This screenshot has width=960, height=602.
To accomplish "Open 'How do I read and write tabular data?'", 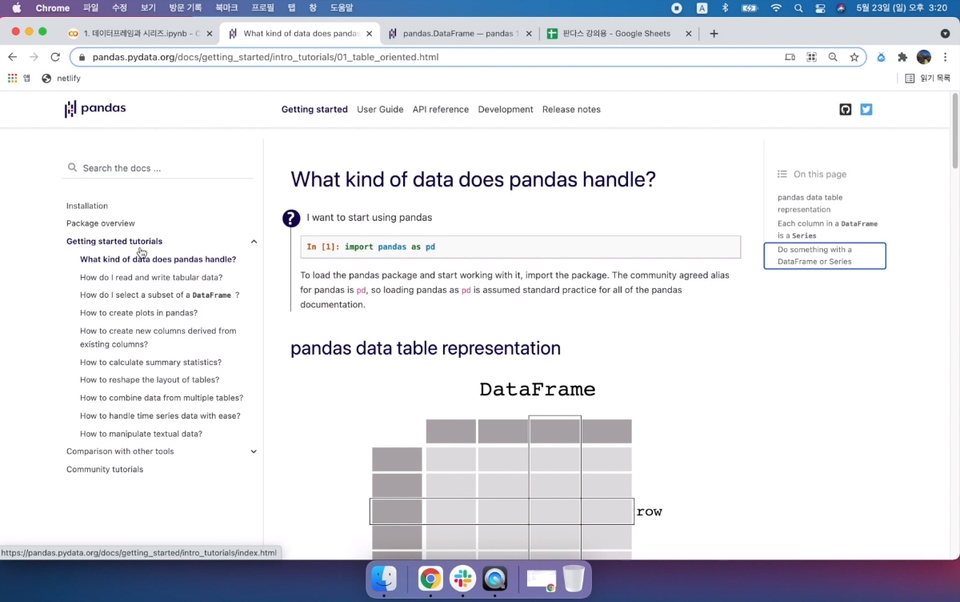I will pyautogui.click(x=151, y=277).
